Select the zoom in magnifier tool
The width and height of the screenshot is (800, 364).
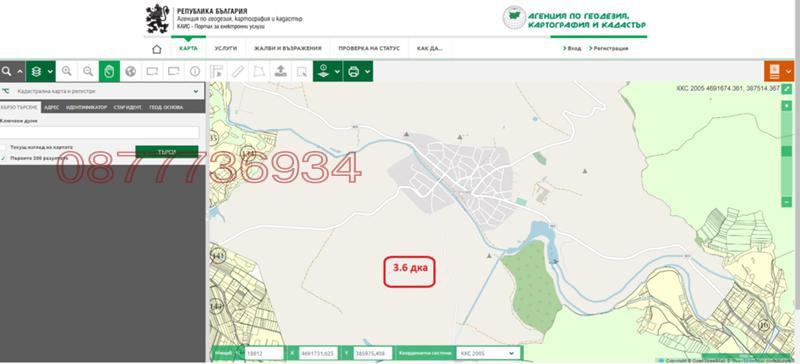[x=66, y=71]
